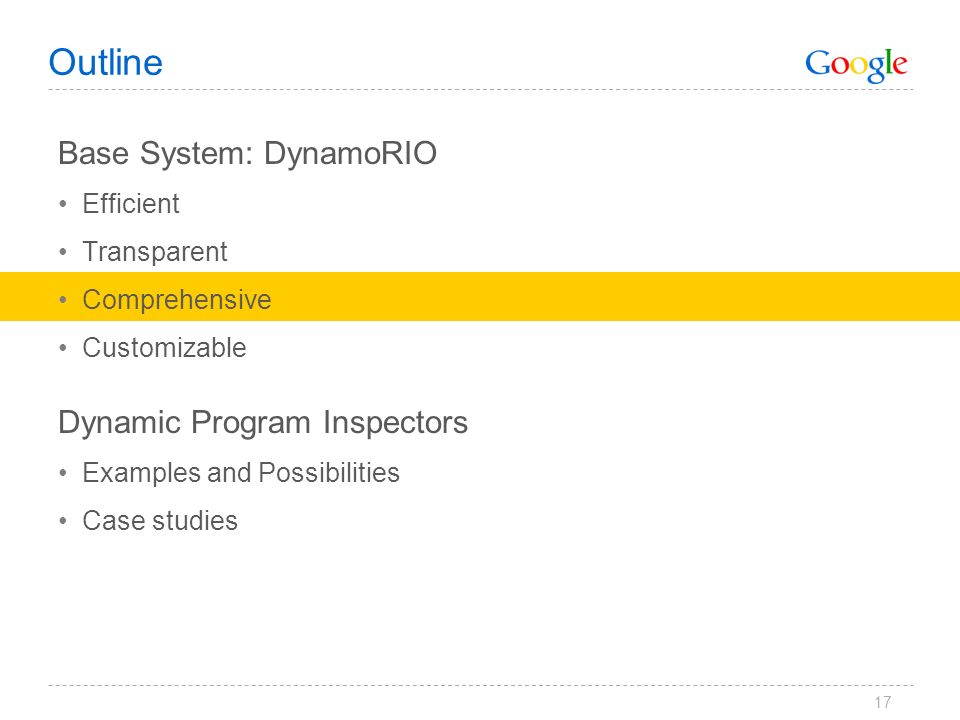Click the Google logo
This screenshot has height=720, width=960.
856,65
